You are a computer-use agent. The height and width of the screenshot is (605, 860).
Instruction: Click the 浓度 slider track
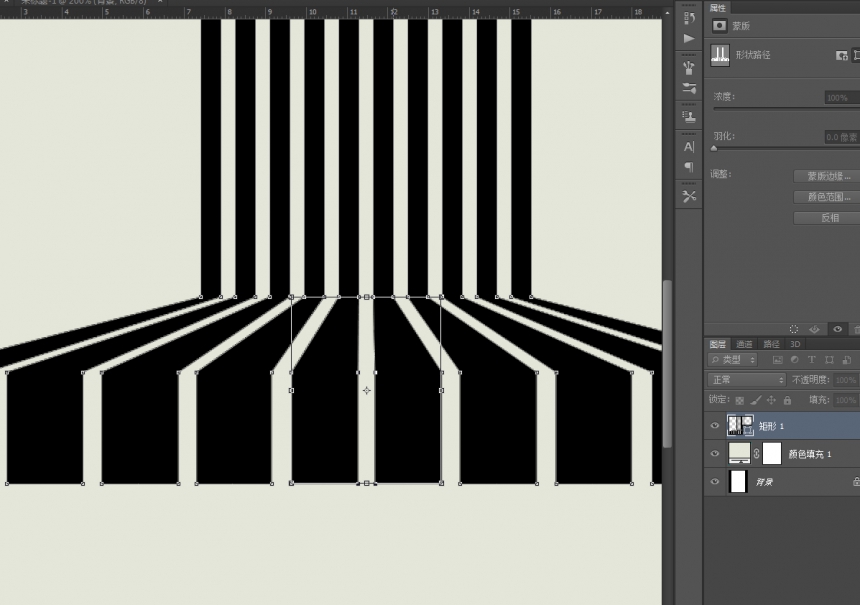786,109
